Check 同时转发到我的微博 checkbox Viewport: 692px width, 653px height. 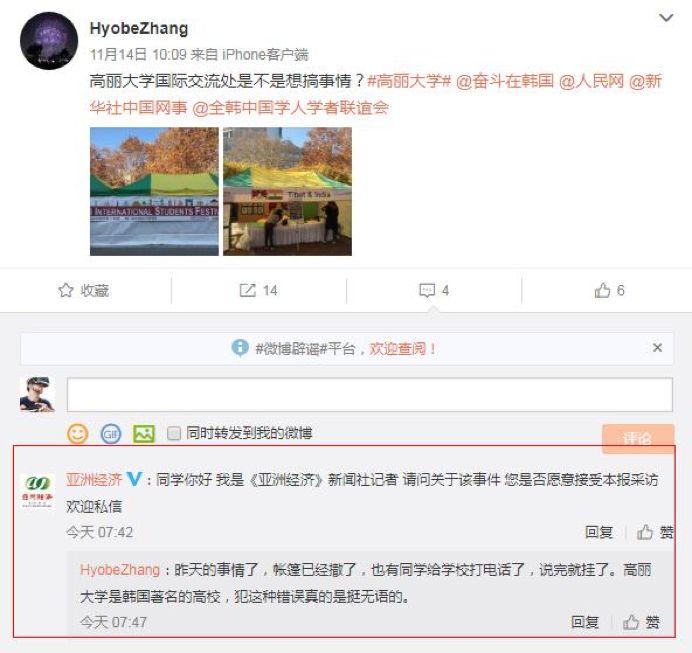click(x=174, y=433)
